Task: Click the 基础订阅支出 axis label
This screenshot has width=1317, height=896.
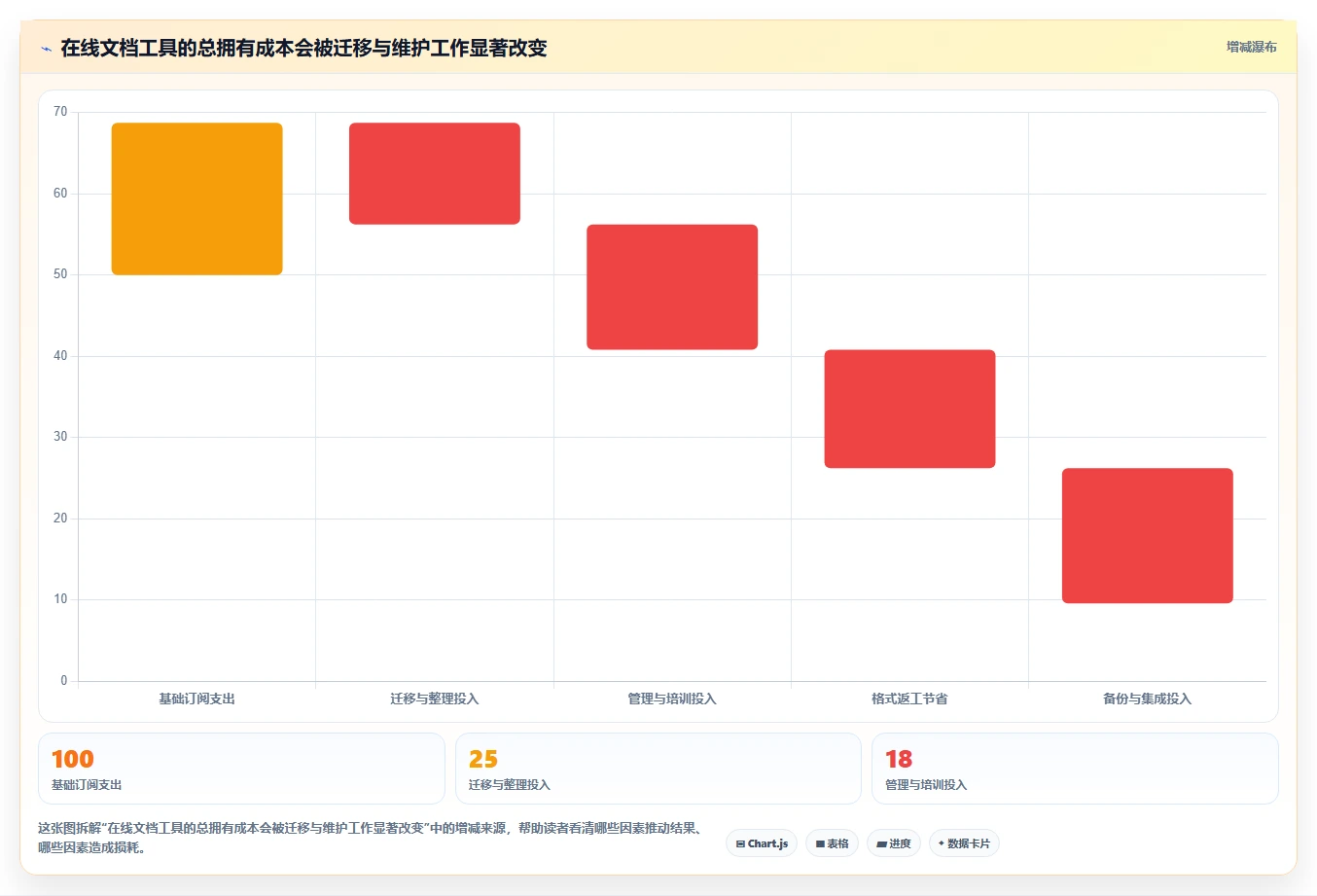Action: 197,699
